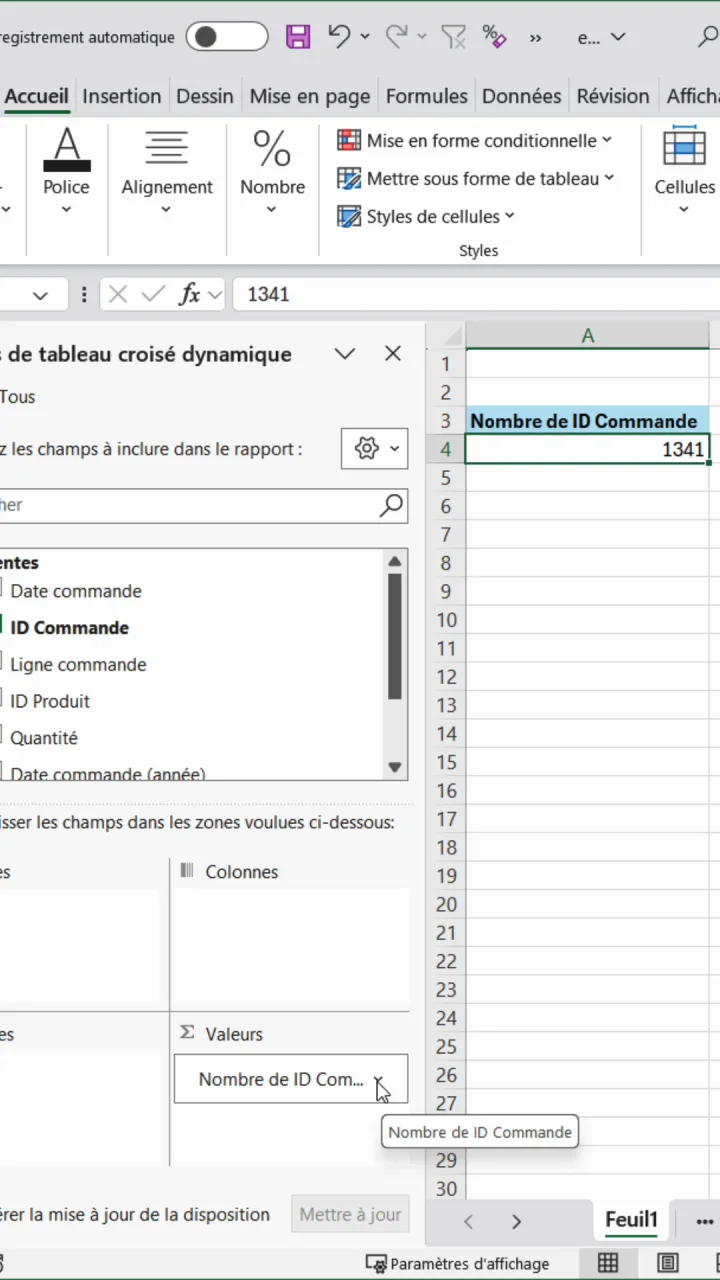Click the formula bar showing 1341
Screen dimensions: 720x1280
point(476,295)
